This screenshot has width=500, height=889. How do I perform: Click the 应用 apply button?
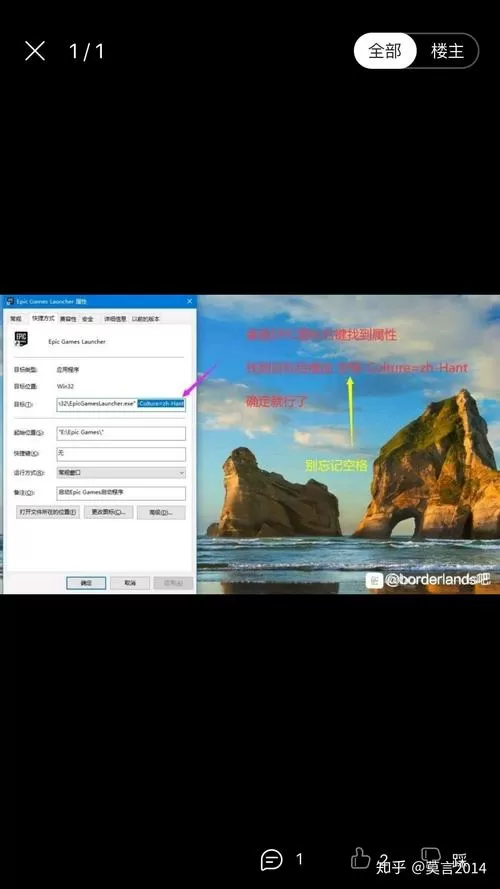click(x=173, y=582)
